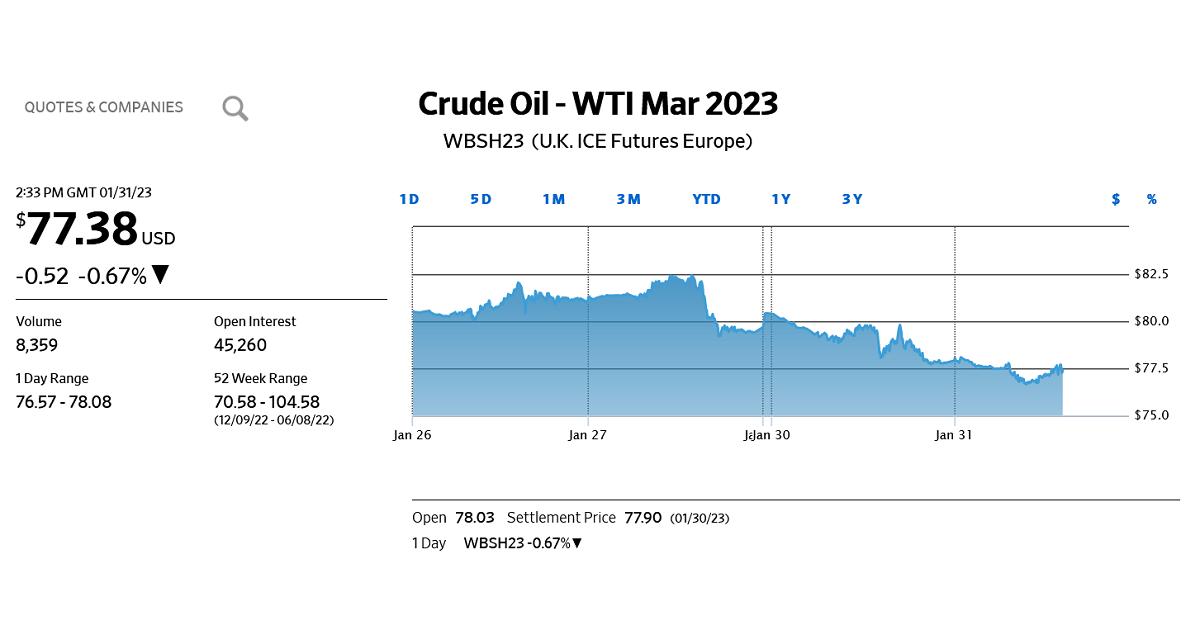This screenshot has width=1200, height=640.
Task: Show the 3Y chart range
Action: pos(852,199)
